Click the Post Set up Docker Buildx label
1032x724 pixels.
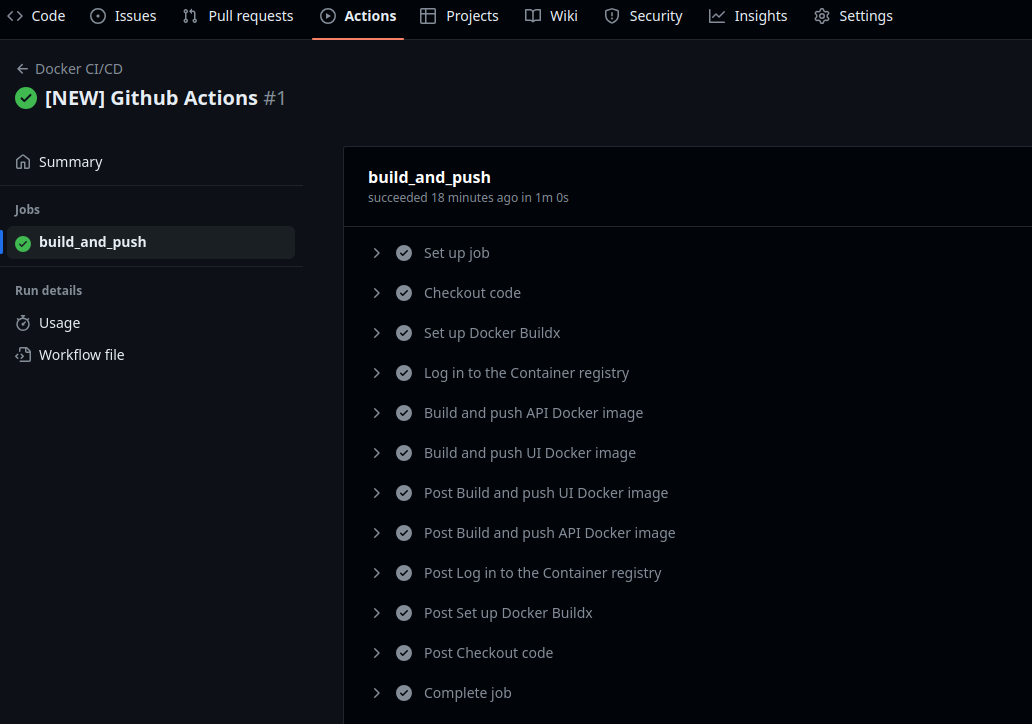(x=508, y=613)
